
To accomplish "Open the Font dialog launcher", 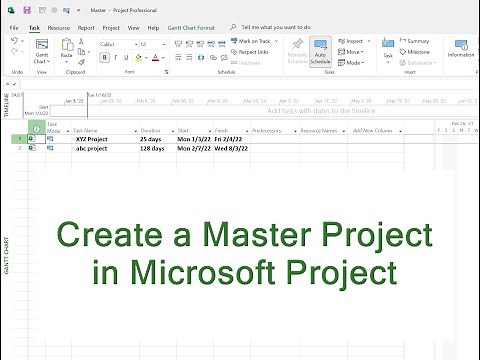I will pos(166,72).
